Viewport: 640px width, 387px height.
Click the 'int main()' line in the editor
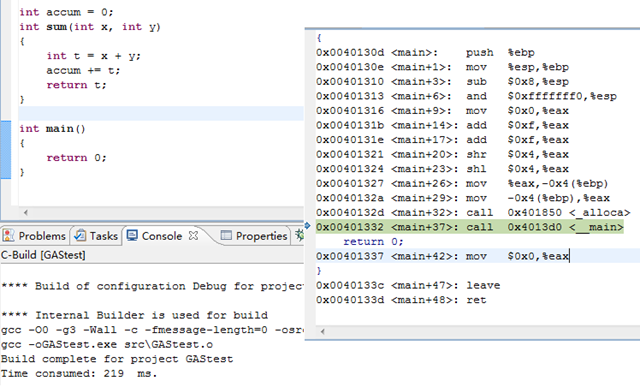(x=52, y=129)
